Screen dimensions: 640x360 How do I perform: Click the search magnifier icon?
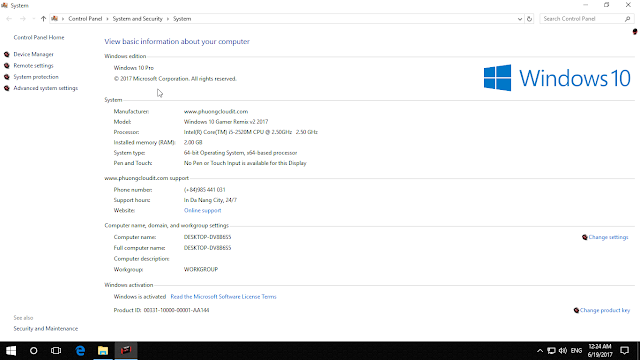[x=628, y=19]
